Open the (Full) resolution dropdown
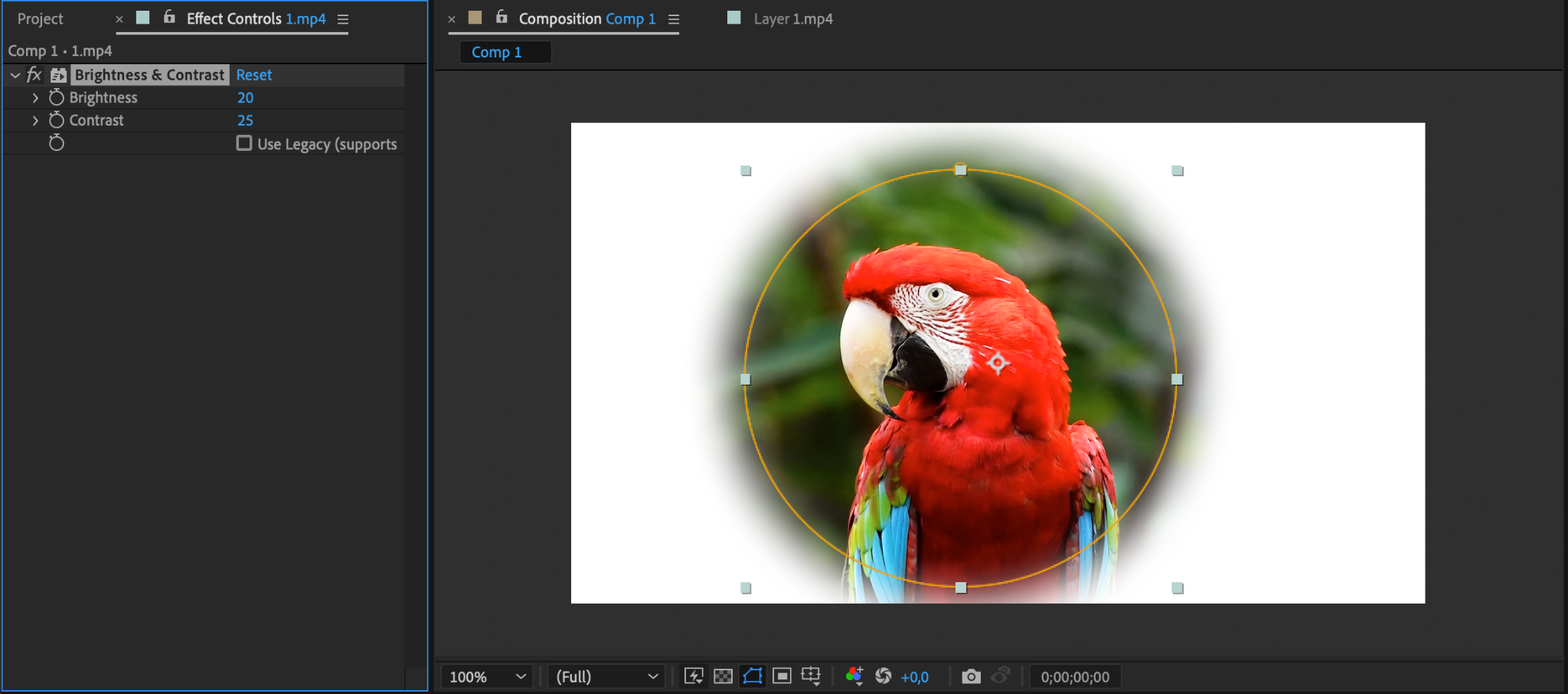Screen dimensions: 1568x694 [606, 676]
